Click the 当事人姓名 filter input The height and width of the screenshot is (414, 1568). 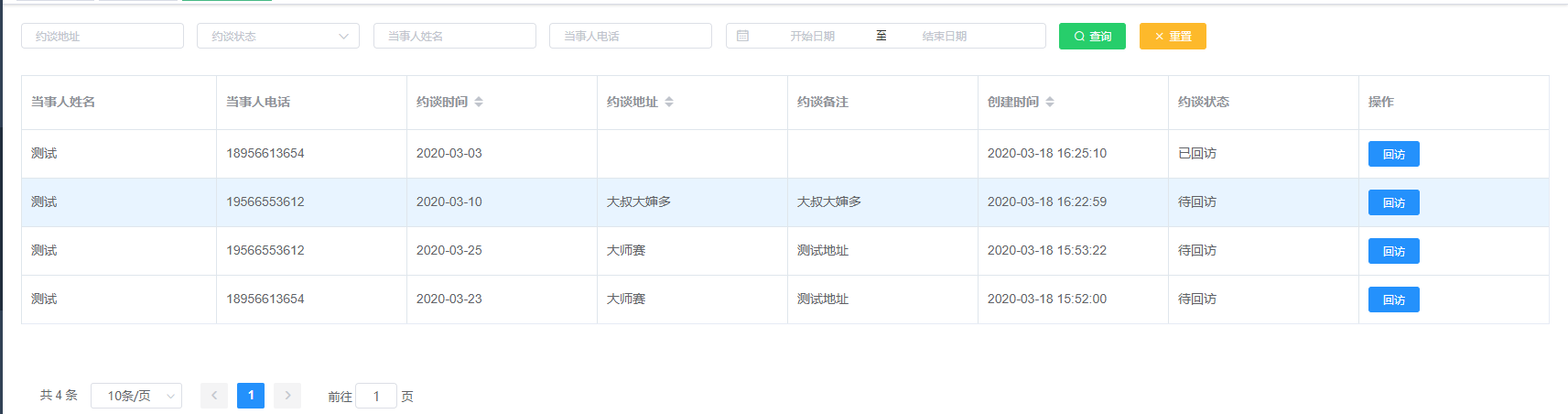[x=455, y=36]
